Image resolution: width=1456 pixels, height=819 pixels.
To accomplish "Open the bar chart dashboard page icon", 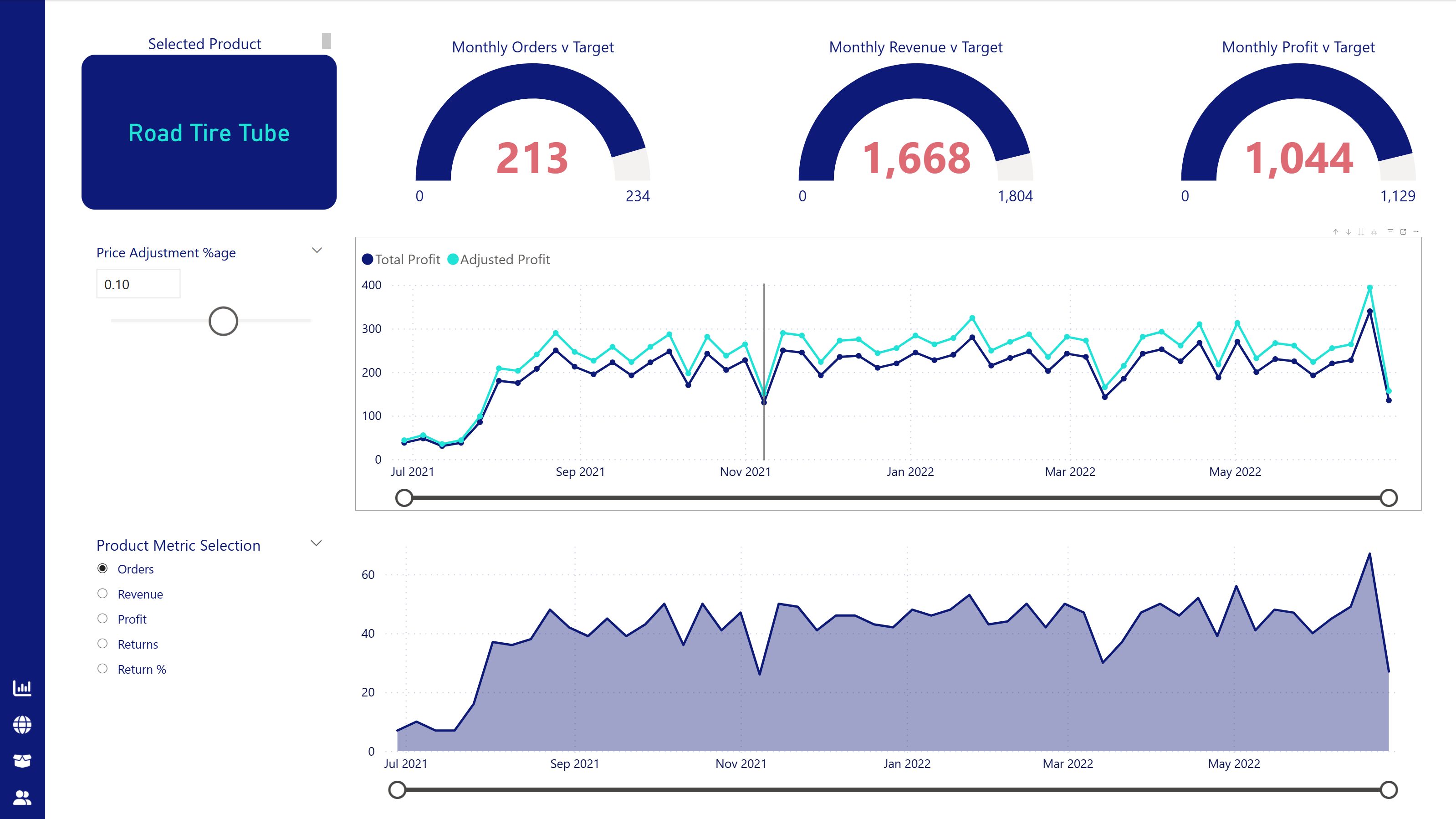I will click(22, 688).
